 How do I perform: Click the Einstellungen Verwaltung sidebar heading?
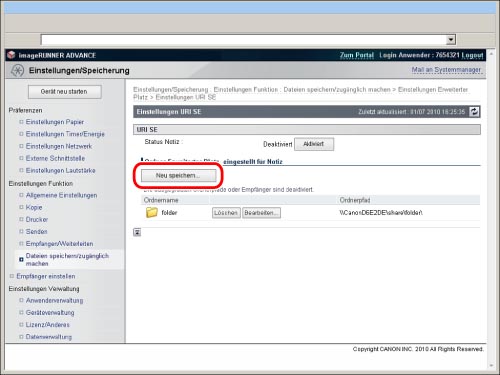(x=44, y=289)
